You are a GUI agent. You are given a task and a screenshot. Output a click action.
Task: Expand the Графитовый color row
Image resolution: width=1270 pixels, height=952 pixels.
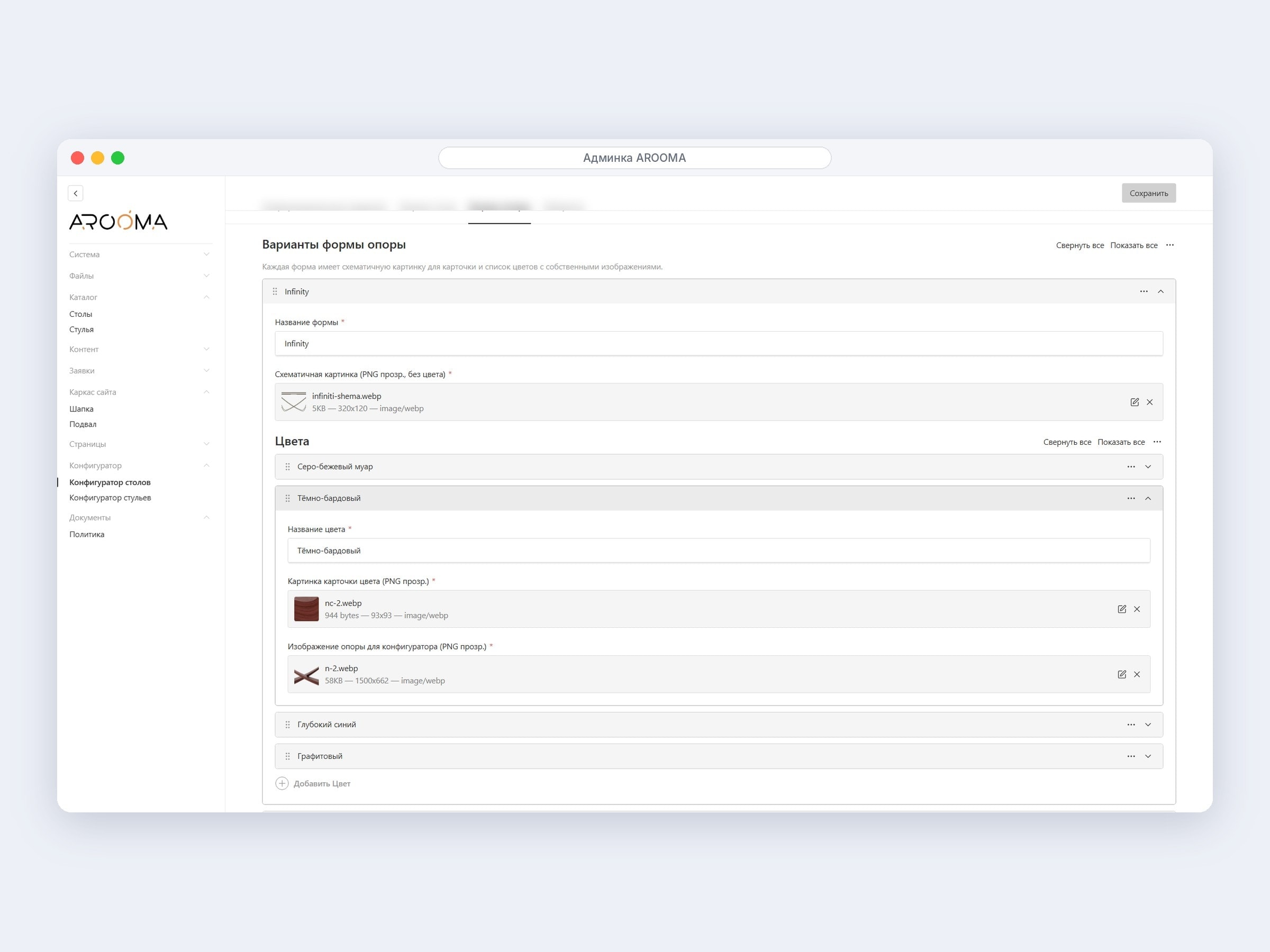1148,756
